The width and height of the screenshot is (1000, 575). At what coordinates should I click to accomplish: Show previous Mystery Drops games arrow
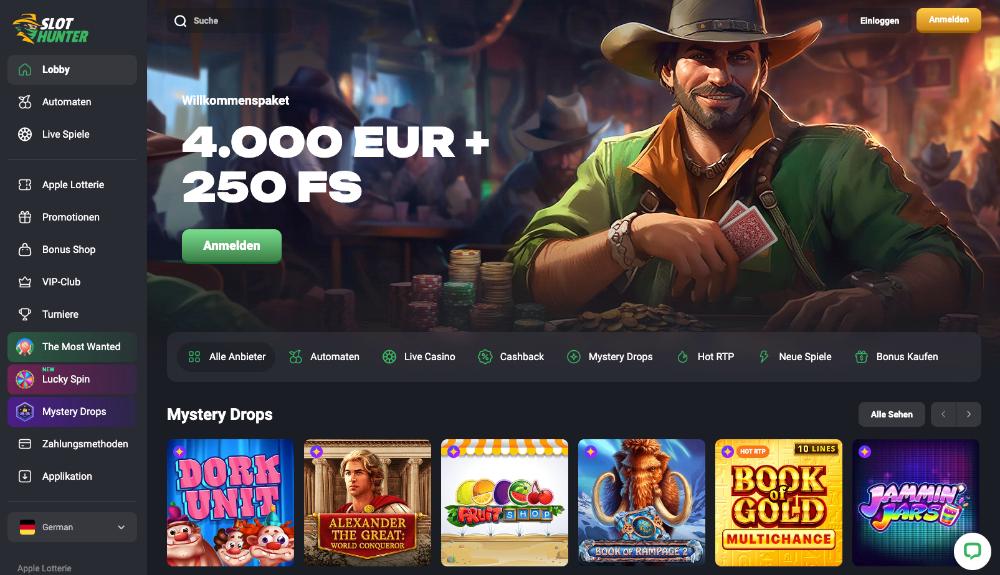[943, 414]
